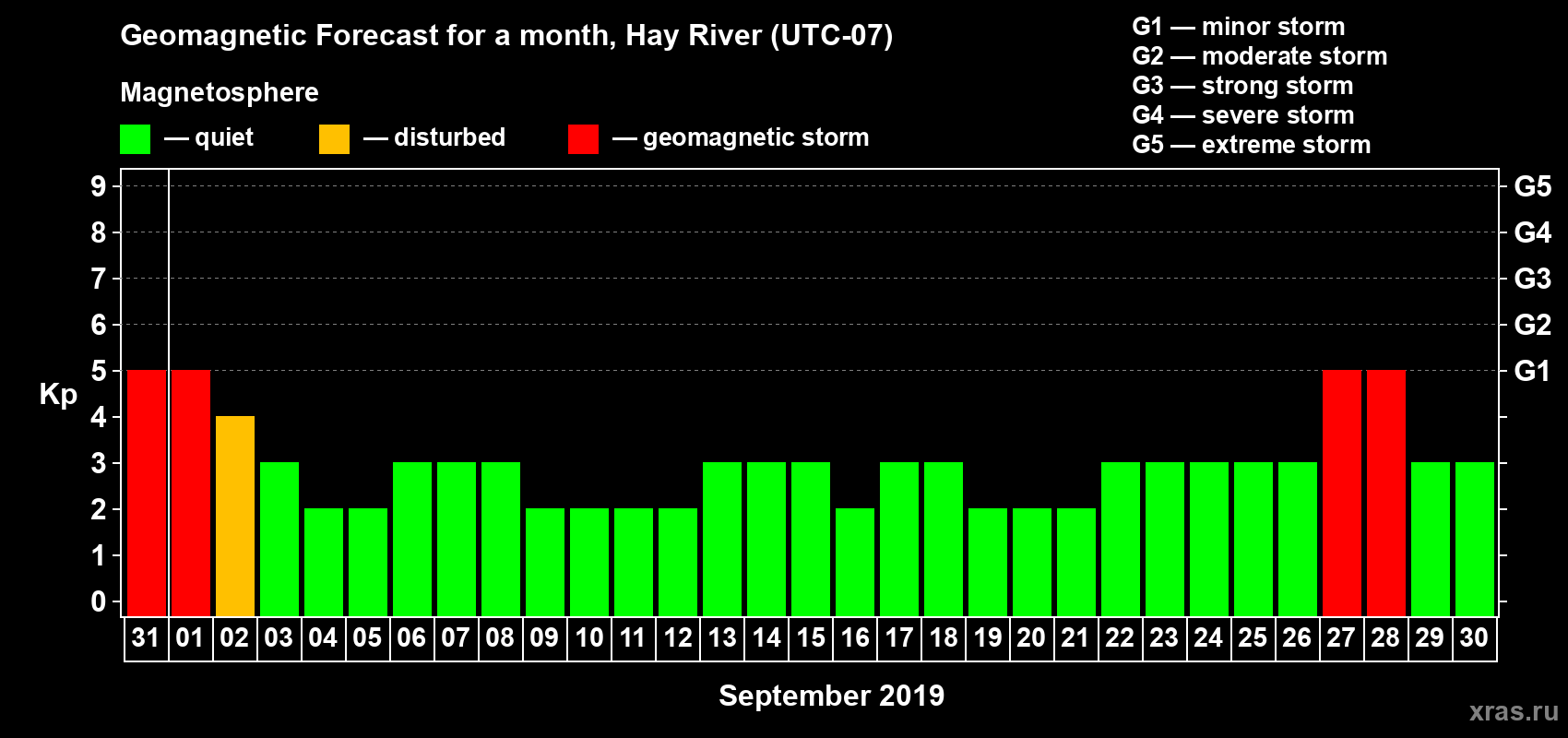Click the 'geomagnetic storm' legend label
The height and width of the screenshot is (738, 1568).
[756, 137]
